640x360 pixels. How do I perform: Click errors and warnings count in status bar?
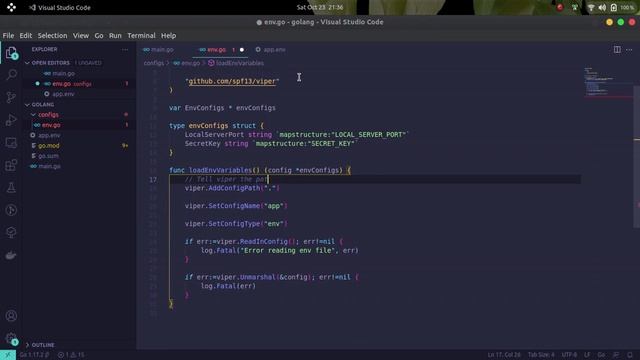click(71, 355)
